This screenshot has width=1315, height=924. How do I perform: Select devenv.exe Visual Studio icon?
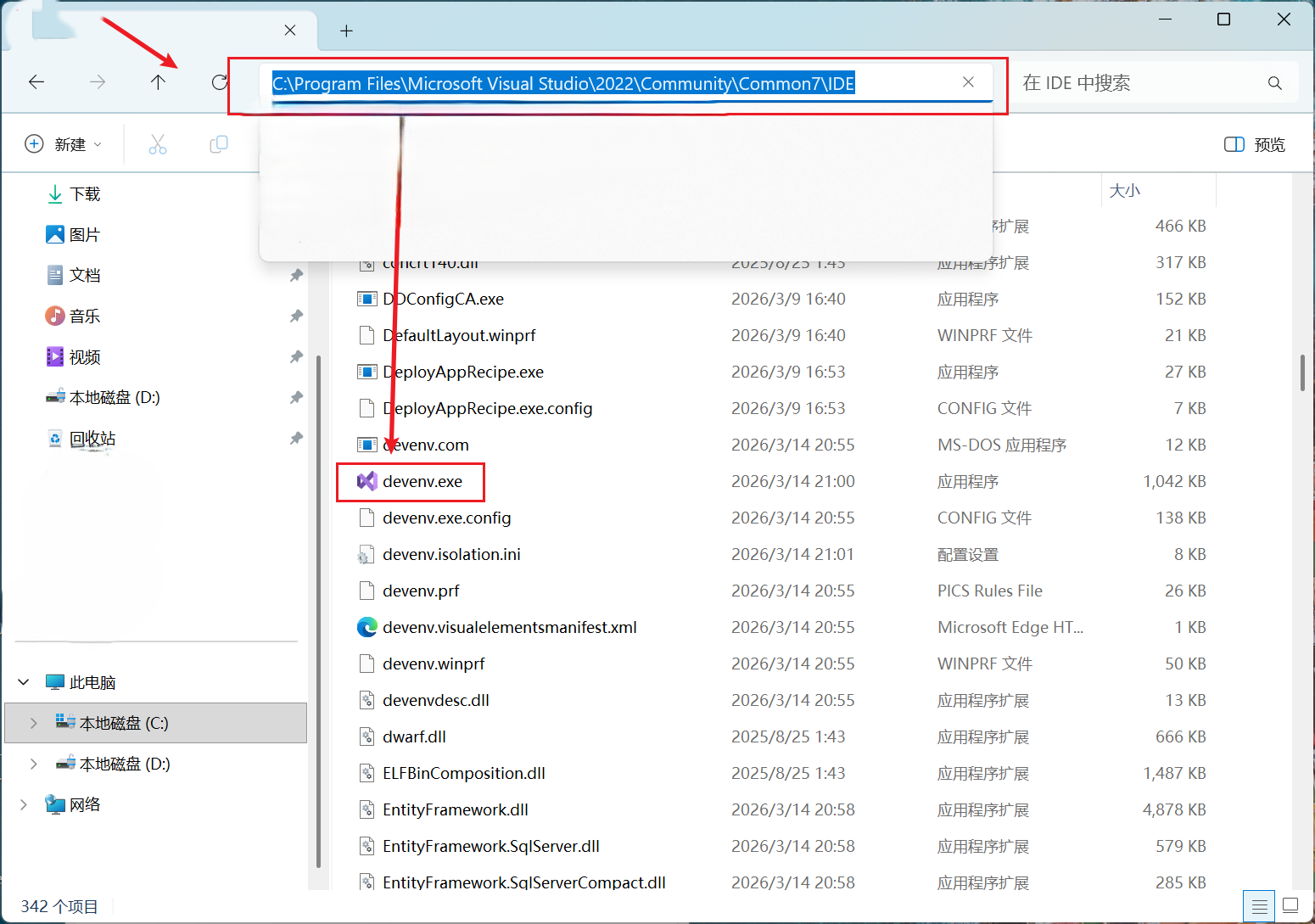click(x=367, y=482)
